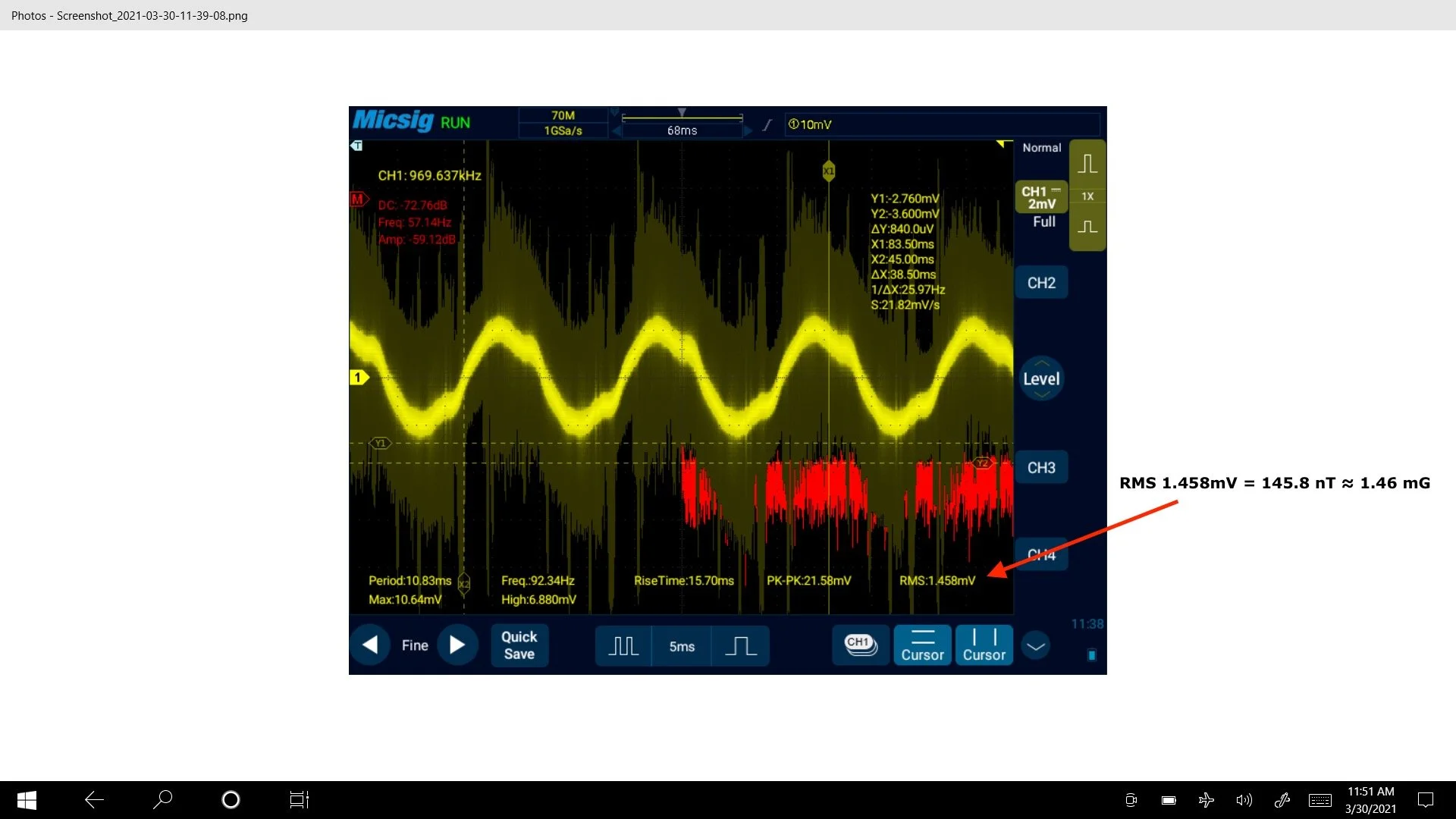Toggle CH3 channel display
Image resolution: width=1456 pixels, height=819 pixels.
(x=1041, y=467)
